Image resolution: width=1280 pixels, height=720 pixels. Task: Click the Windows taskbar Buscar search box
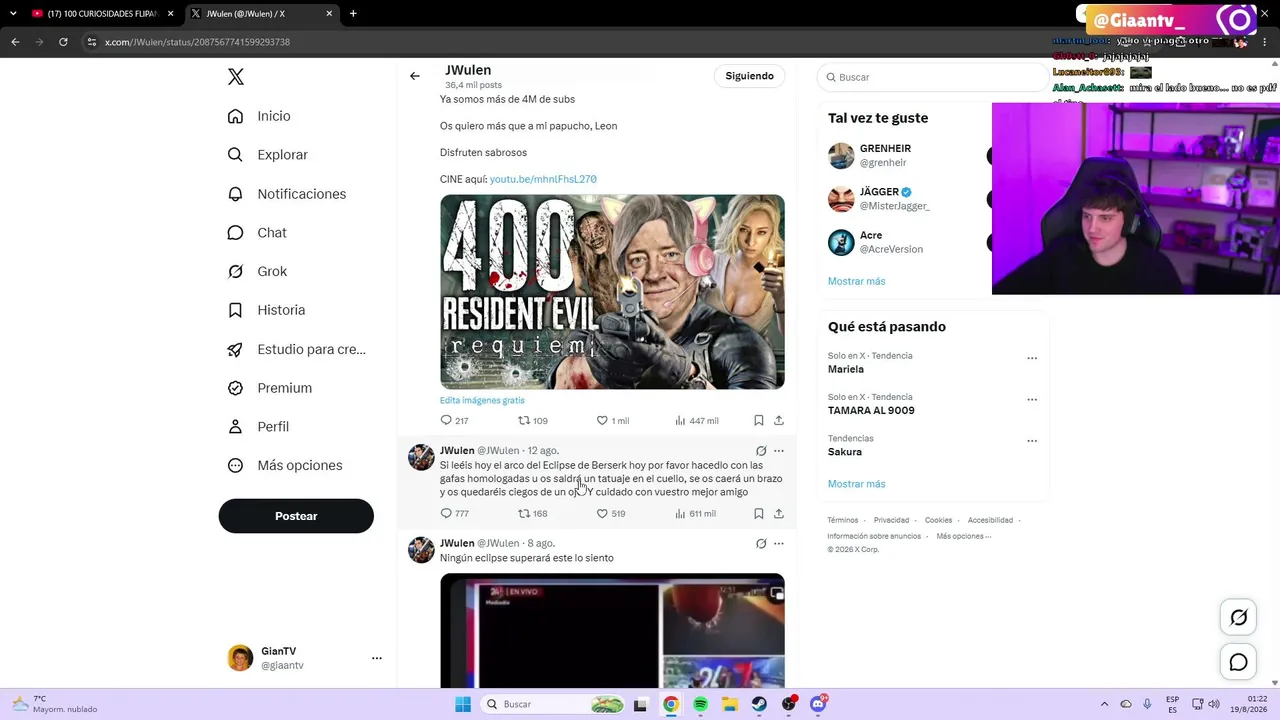pyautogui.click(x=554, y=704)
